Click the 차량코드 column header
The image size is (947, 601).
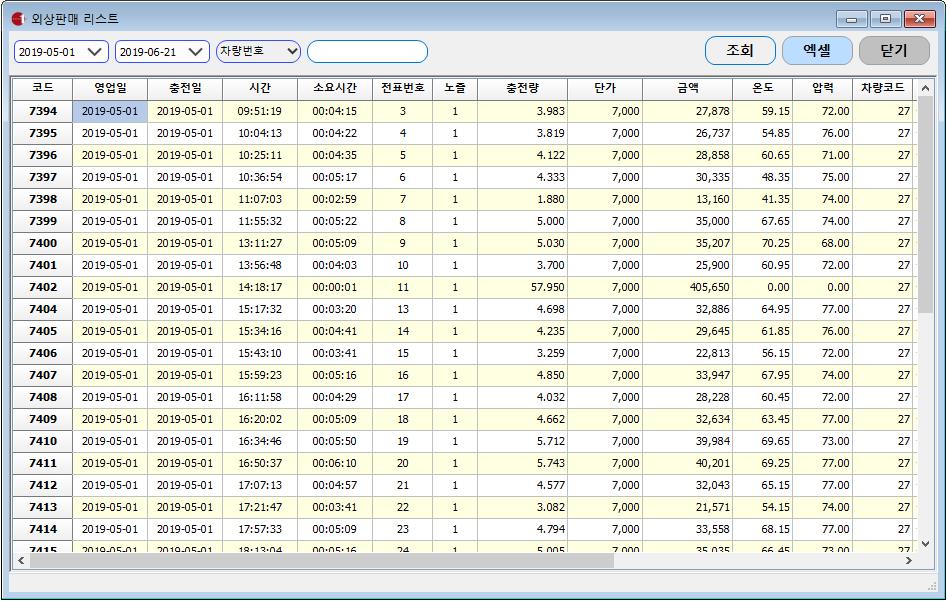(882, 88)
